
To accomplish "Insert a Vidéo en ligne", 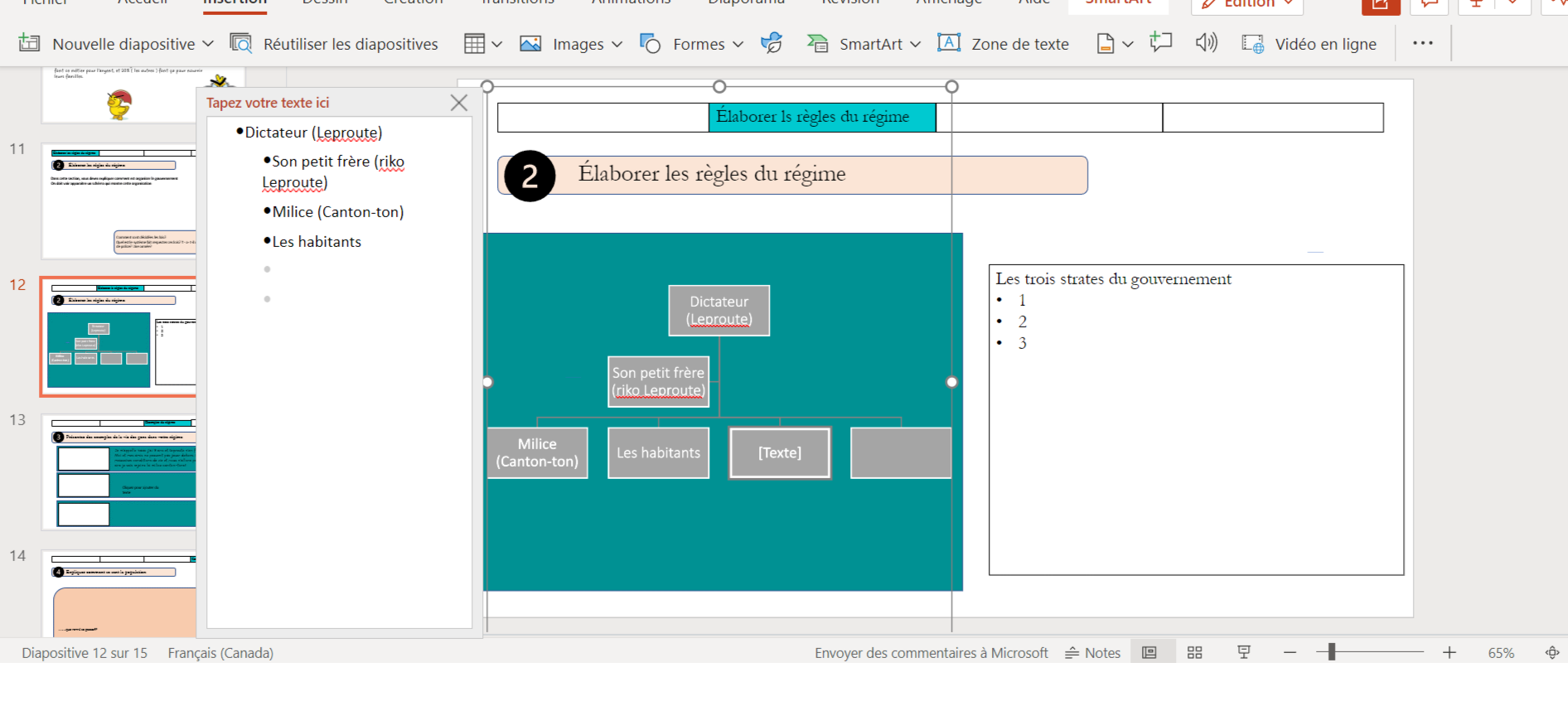I will point(1309,44).
